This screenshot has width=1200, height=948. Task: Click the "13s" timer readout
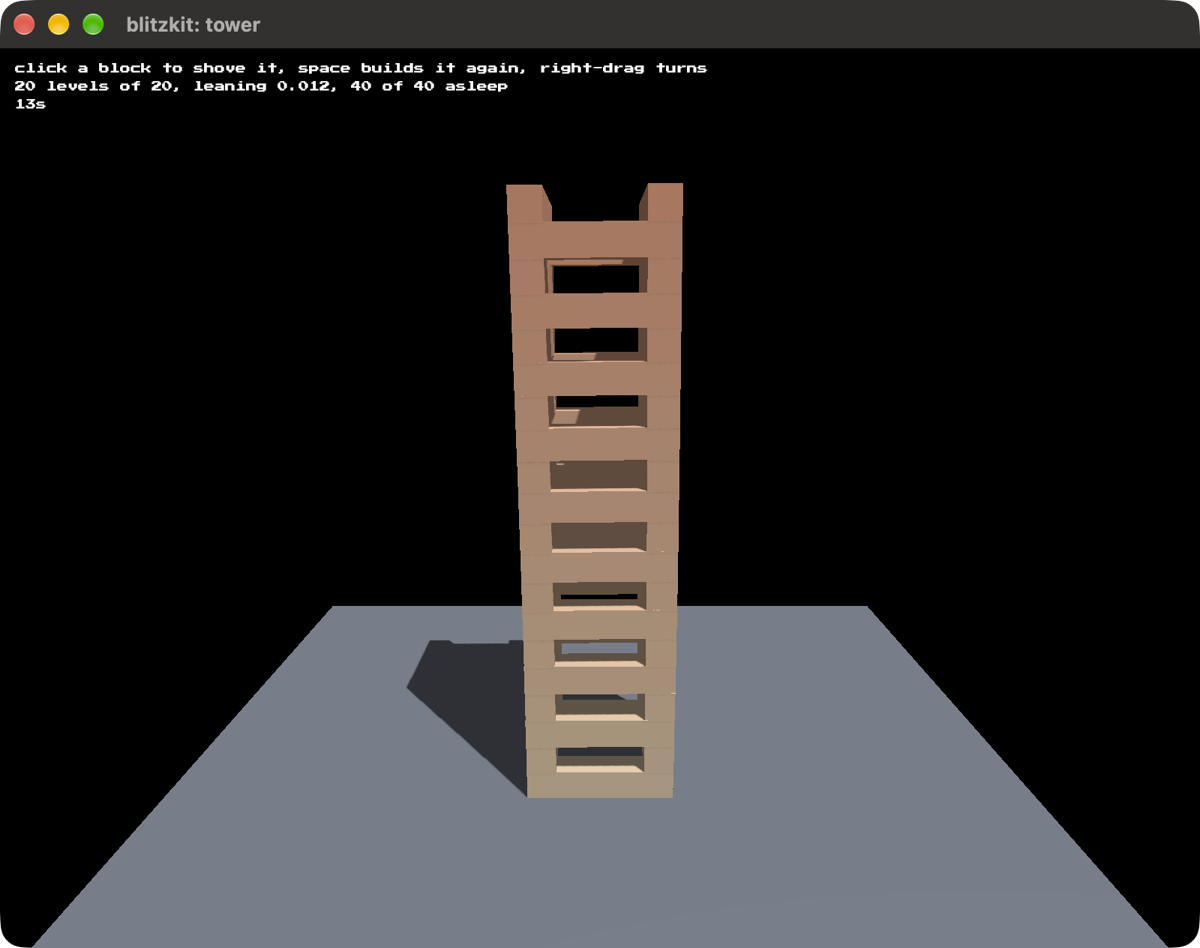point(30,104)
